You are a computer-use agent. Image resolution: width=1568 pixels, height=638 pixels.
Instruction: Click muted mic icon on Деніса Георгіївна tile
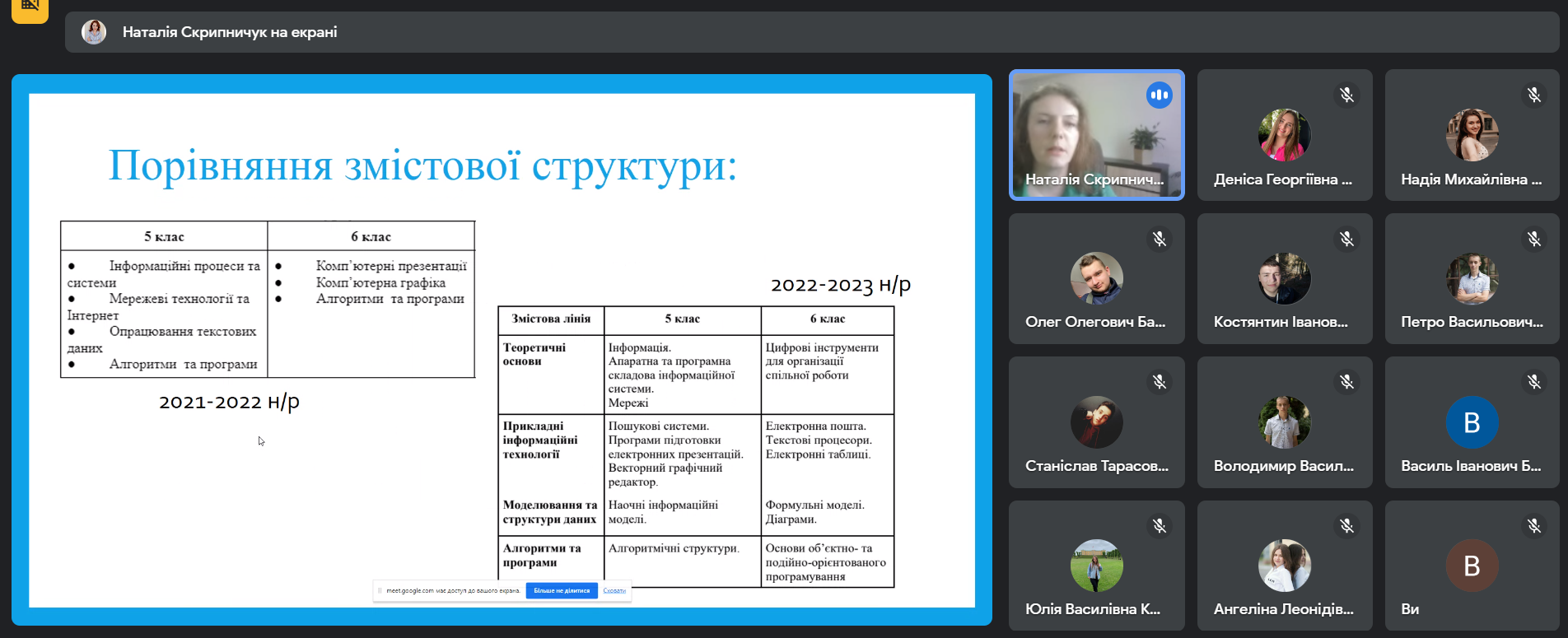coord(1346,95)
